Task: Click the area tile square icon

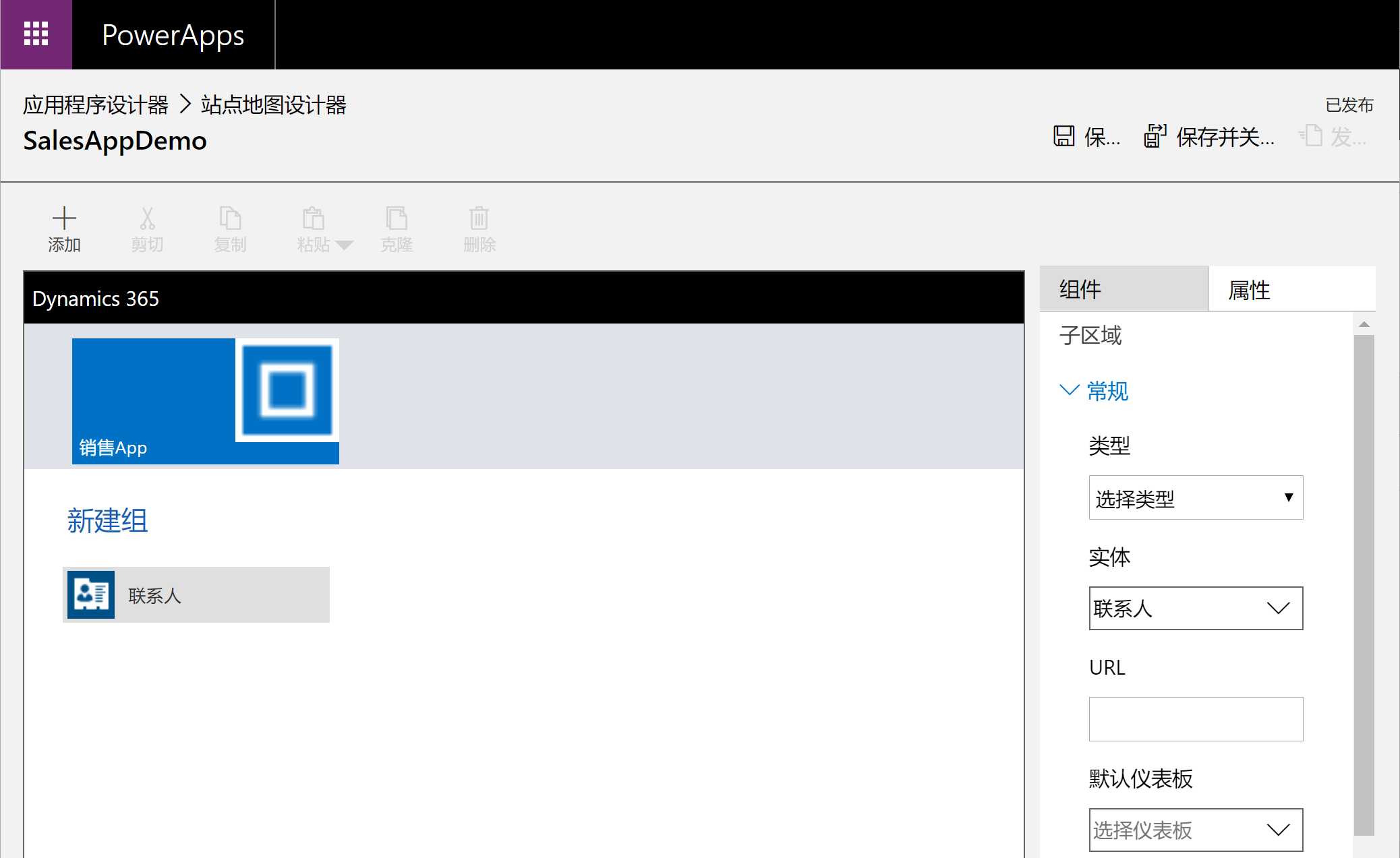Action: (x=287, y=390)
